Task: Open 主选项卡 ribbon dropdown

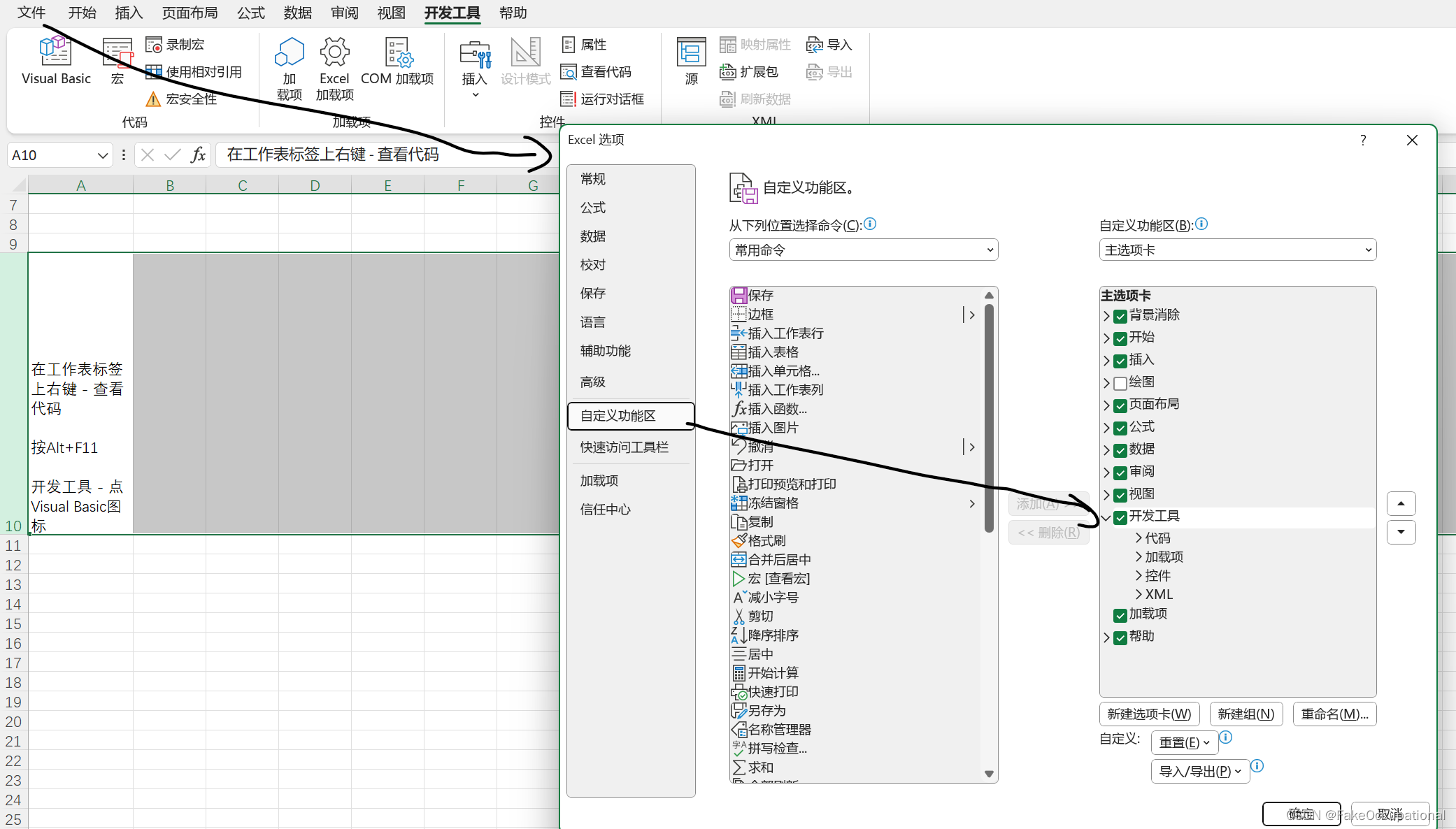Action: (1238, 250)
